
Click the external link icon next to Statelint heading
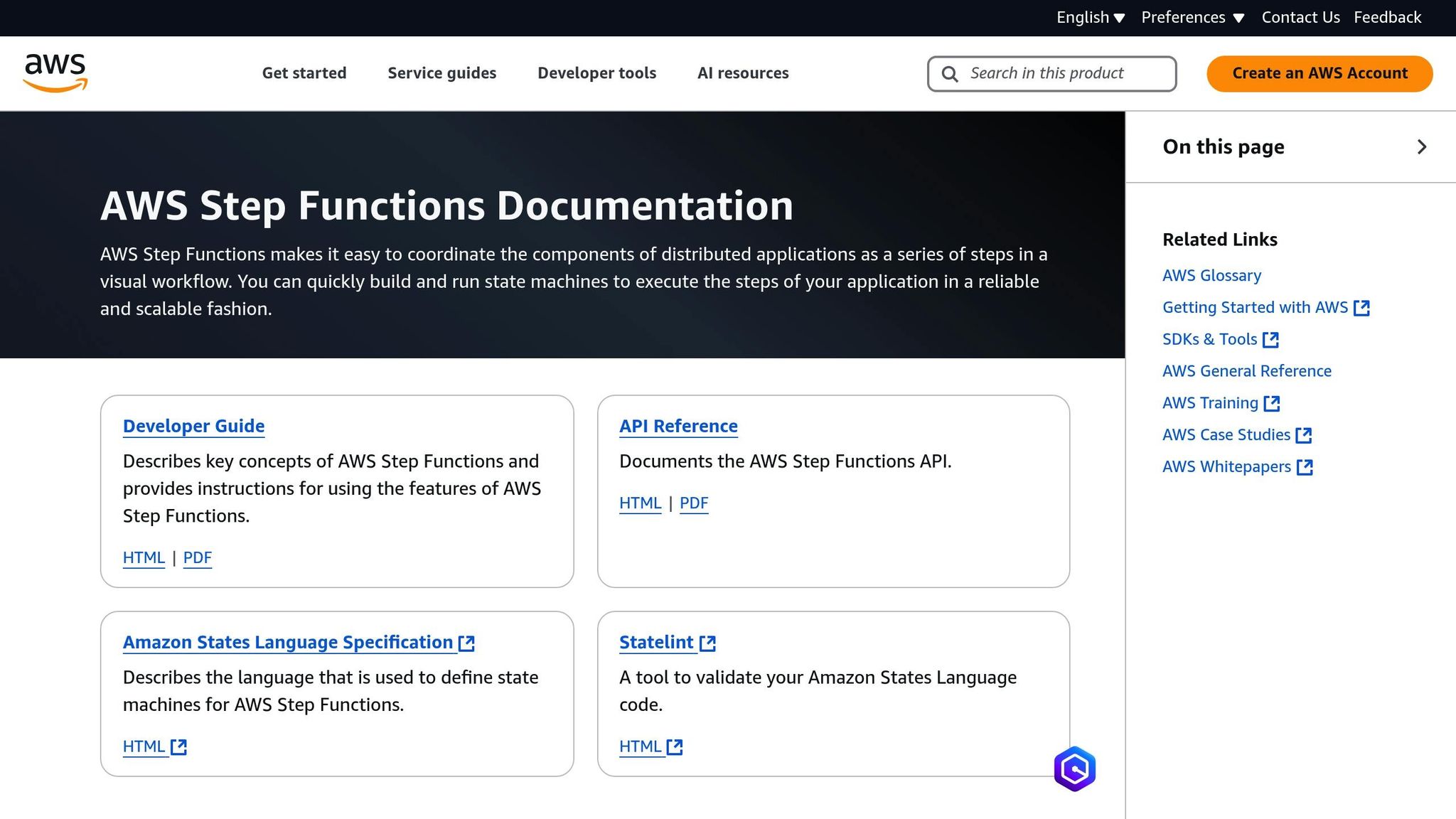(709, 642)
